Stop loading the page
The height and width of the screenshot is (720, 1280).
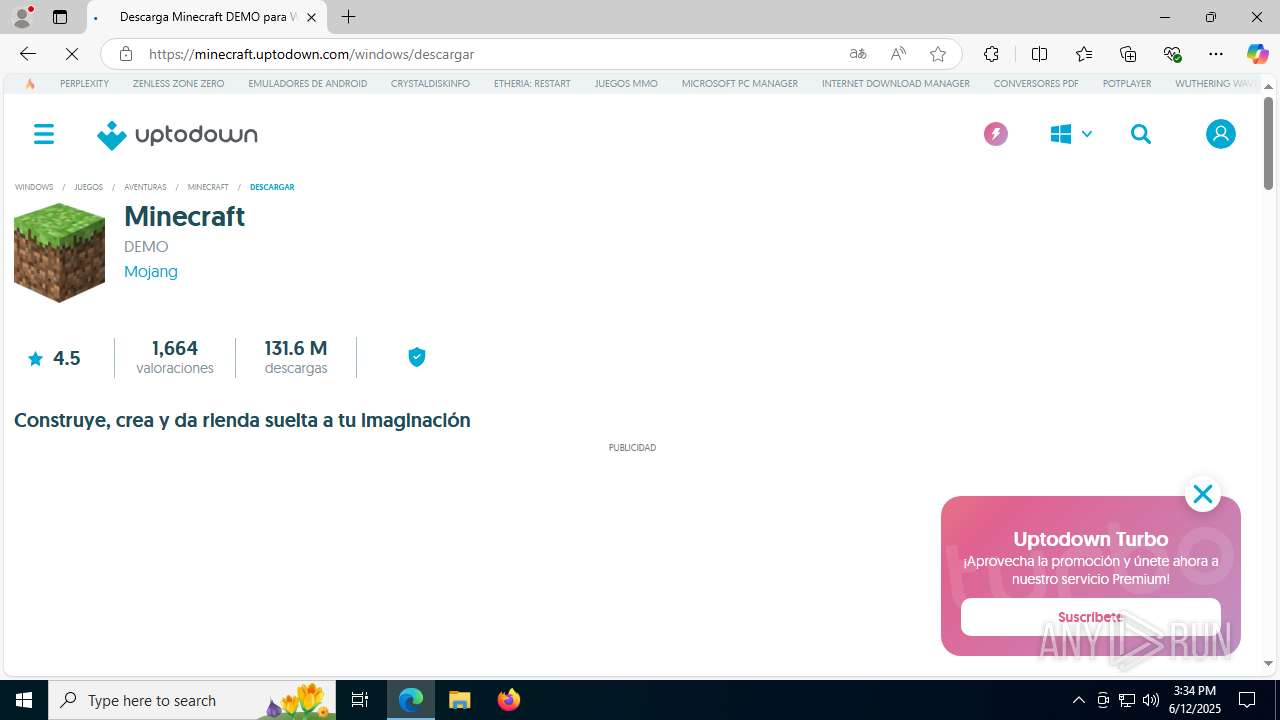coord(72,54)
